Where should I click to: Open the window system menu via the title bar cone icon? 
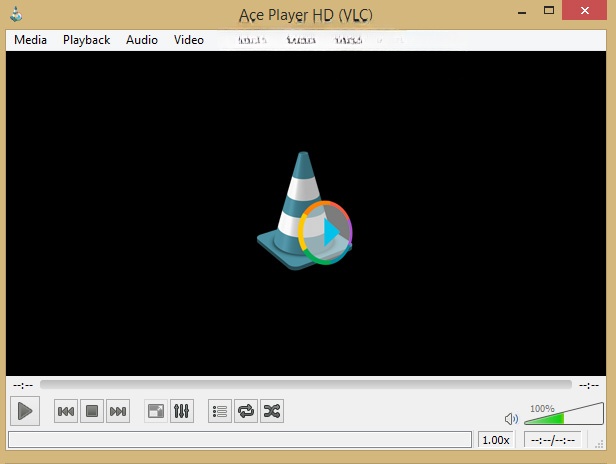(16, 14)
